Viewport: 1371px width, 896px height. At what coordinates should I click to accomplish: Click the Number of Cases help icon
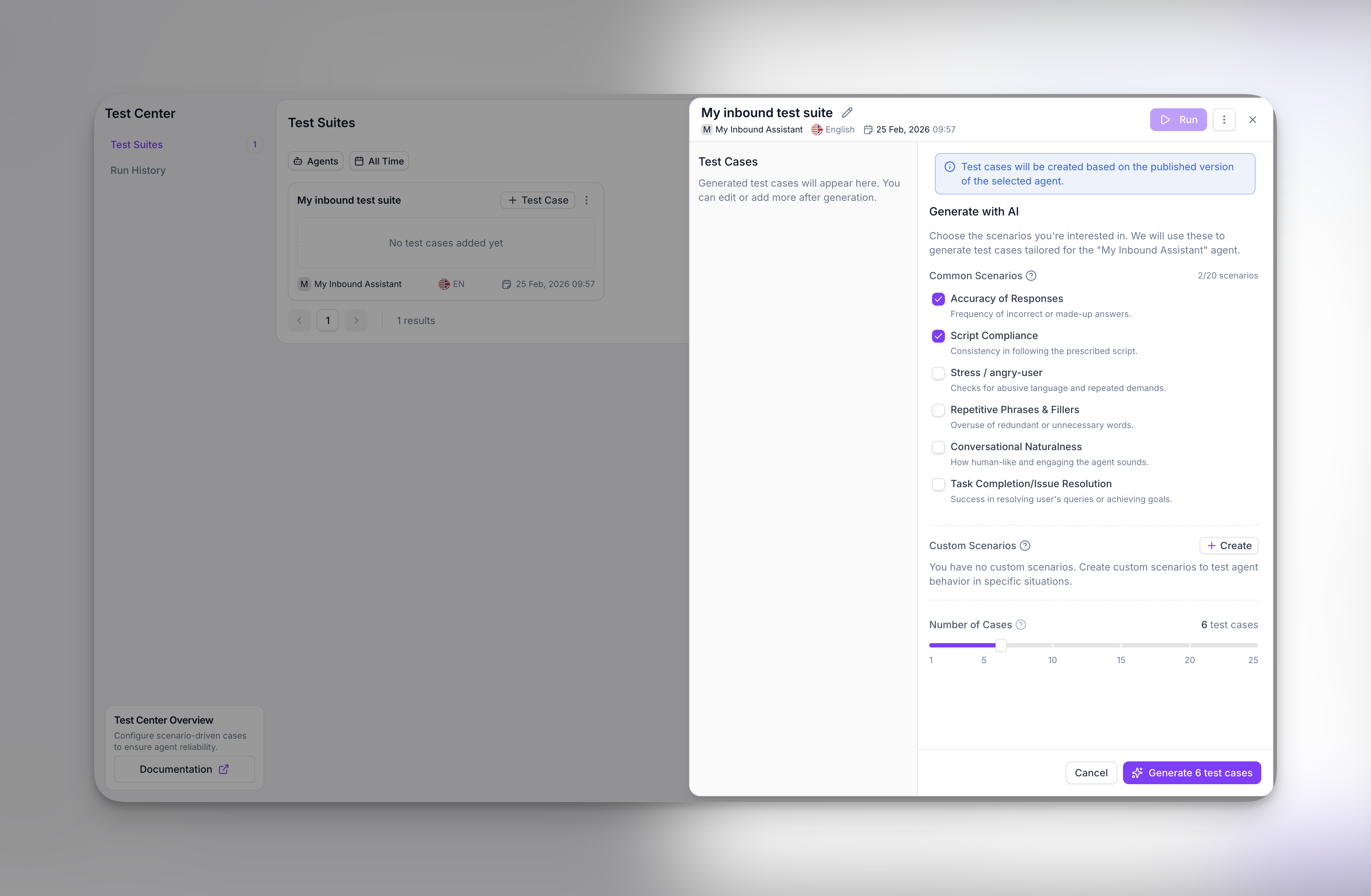[1021, 625]
